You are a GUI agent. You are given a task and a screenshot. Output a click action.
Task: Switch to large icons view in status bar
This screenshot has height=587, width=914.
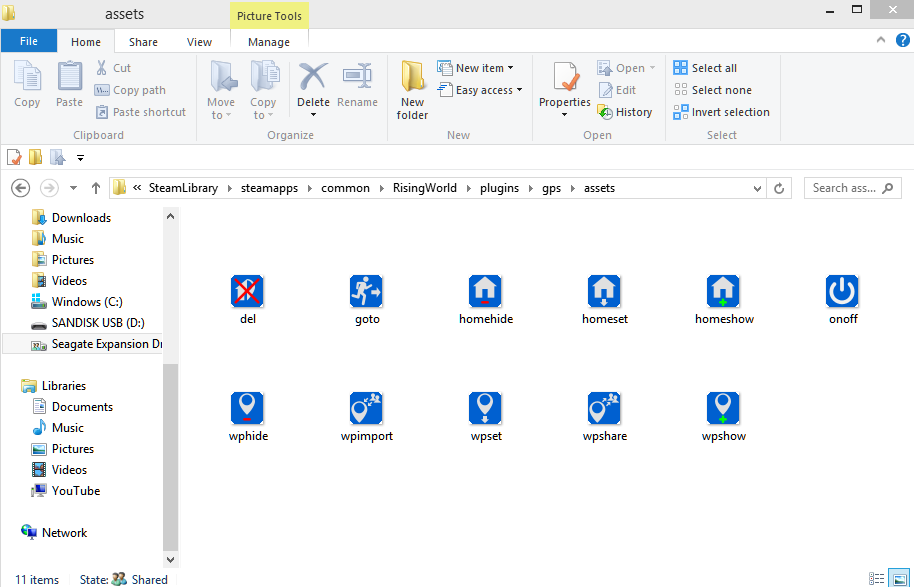(x=899, y=579)
